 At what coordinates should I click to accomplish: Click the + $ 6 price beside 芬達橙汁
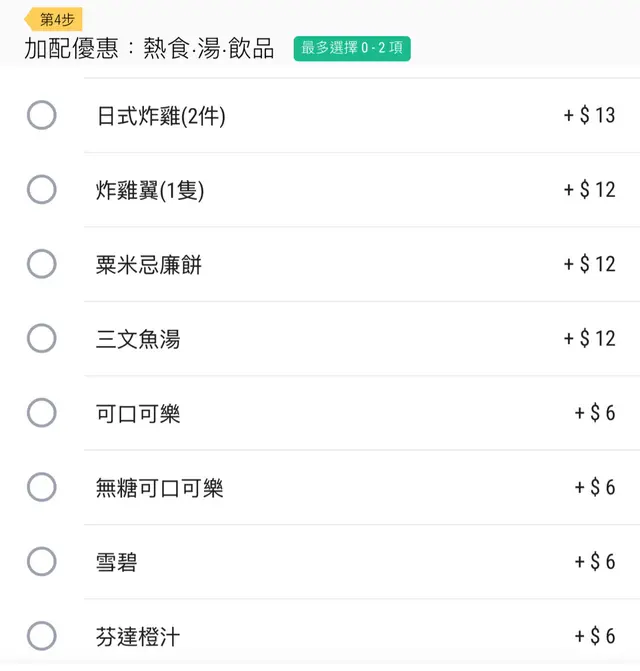[x=595, y=636]
